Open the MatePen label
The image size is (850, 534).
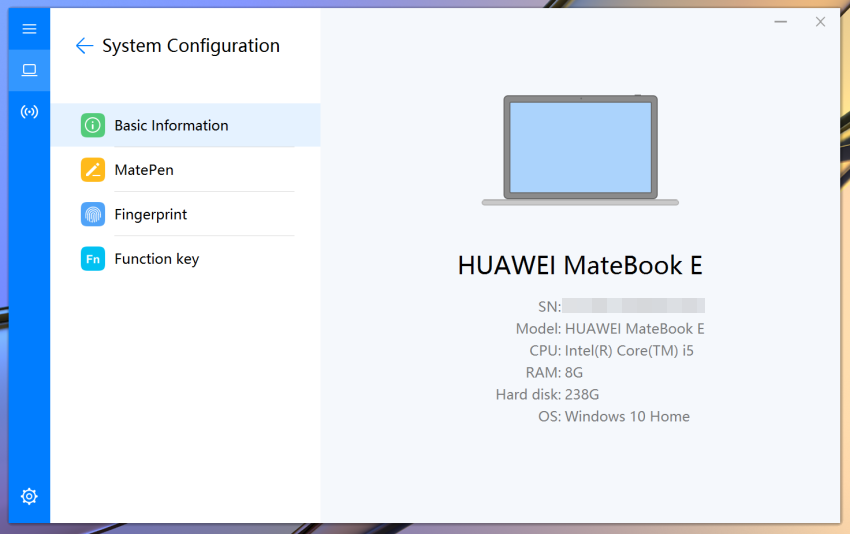tap(144, 170)
